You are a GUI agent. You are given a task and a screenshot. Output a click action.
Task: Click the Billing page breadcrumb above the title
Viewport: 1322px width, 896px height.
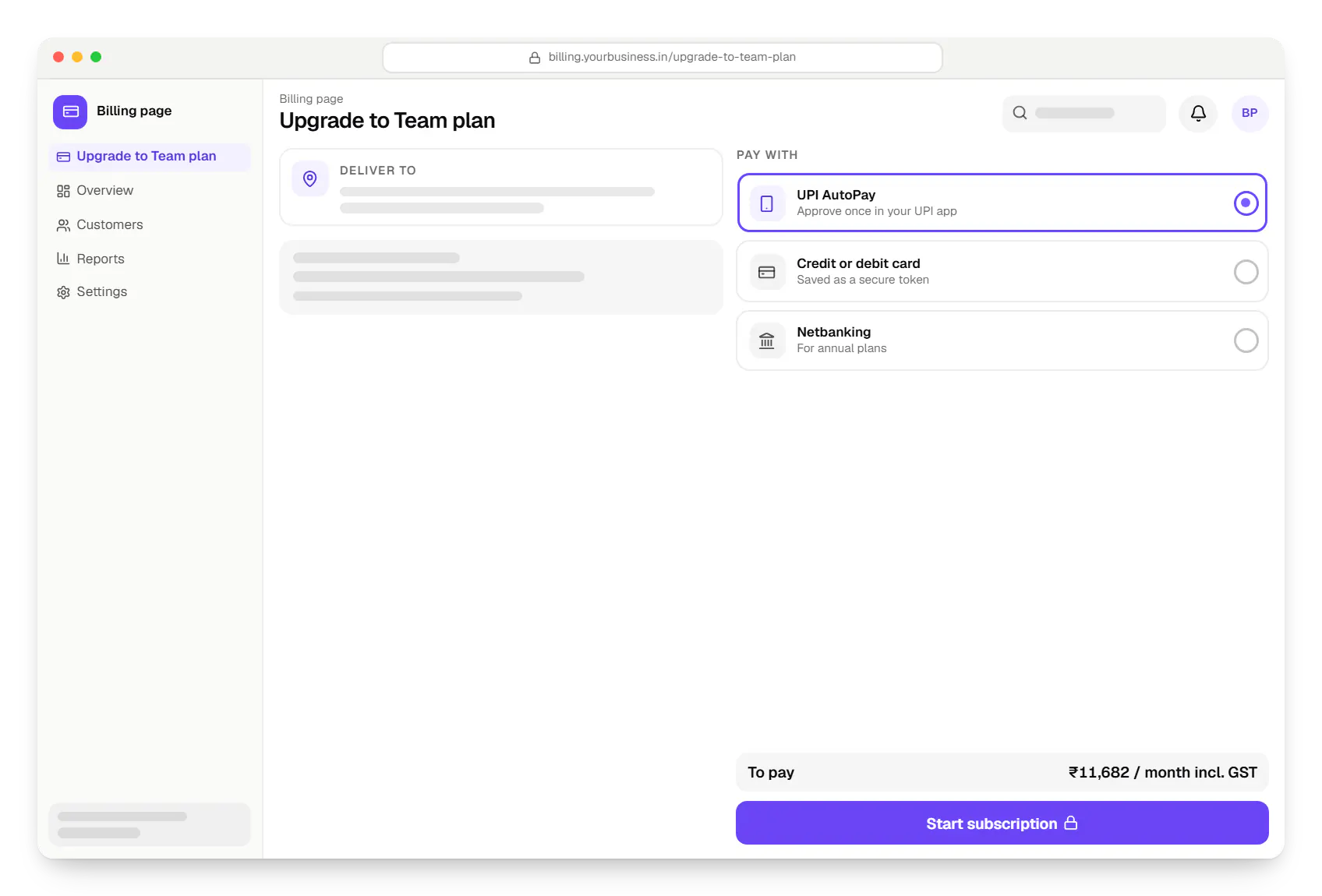pyautogui.click(x=311, y=99)
